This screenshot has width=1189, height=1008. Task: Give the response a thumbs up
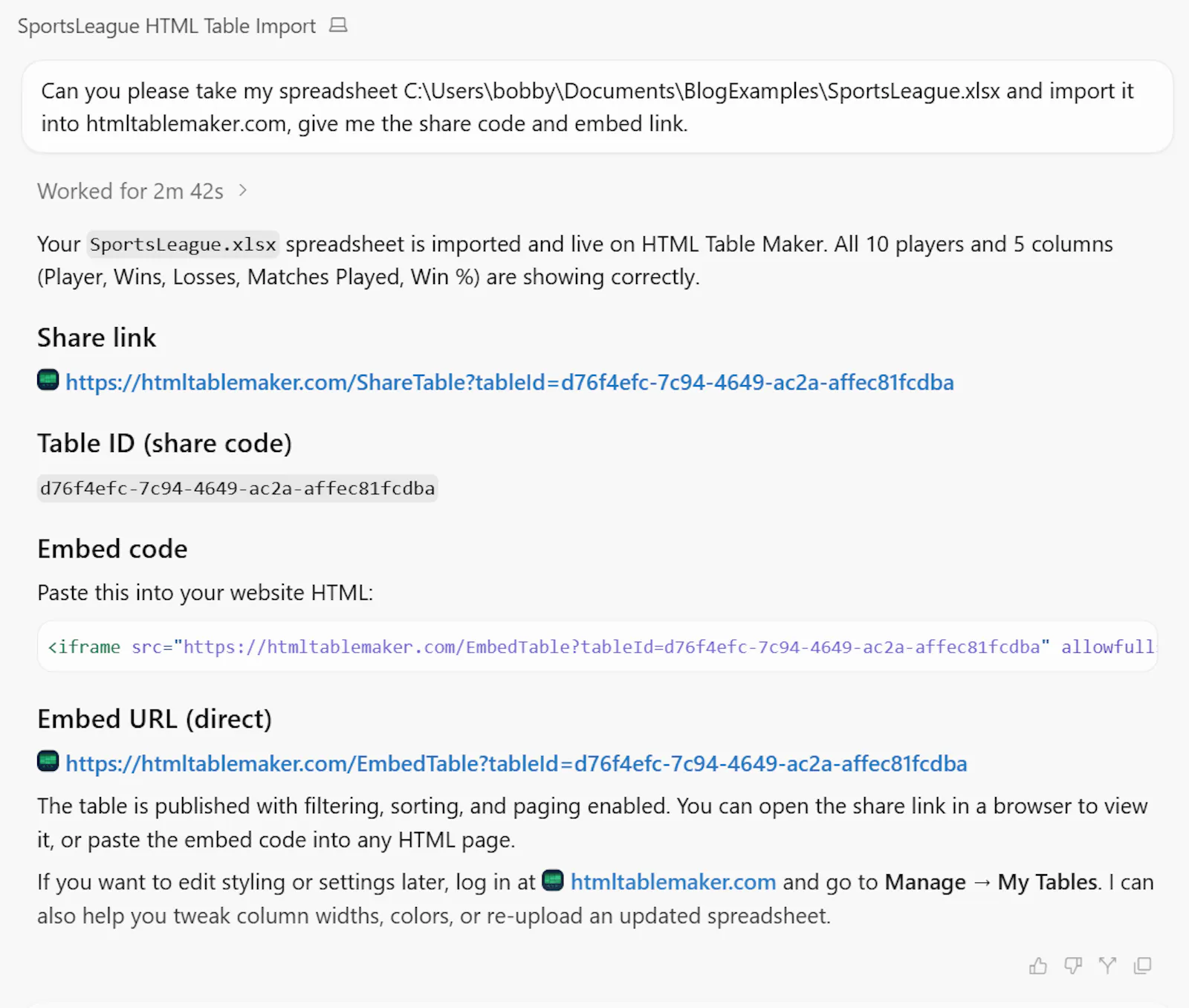click(x=1038, y=966)
